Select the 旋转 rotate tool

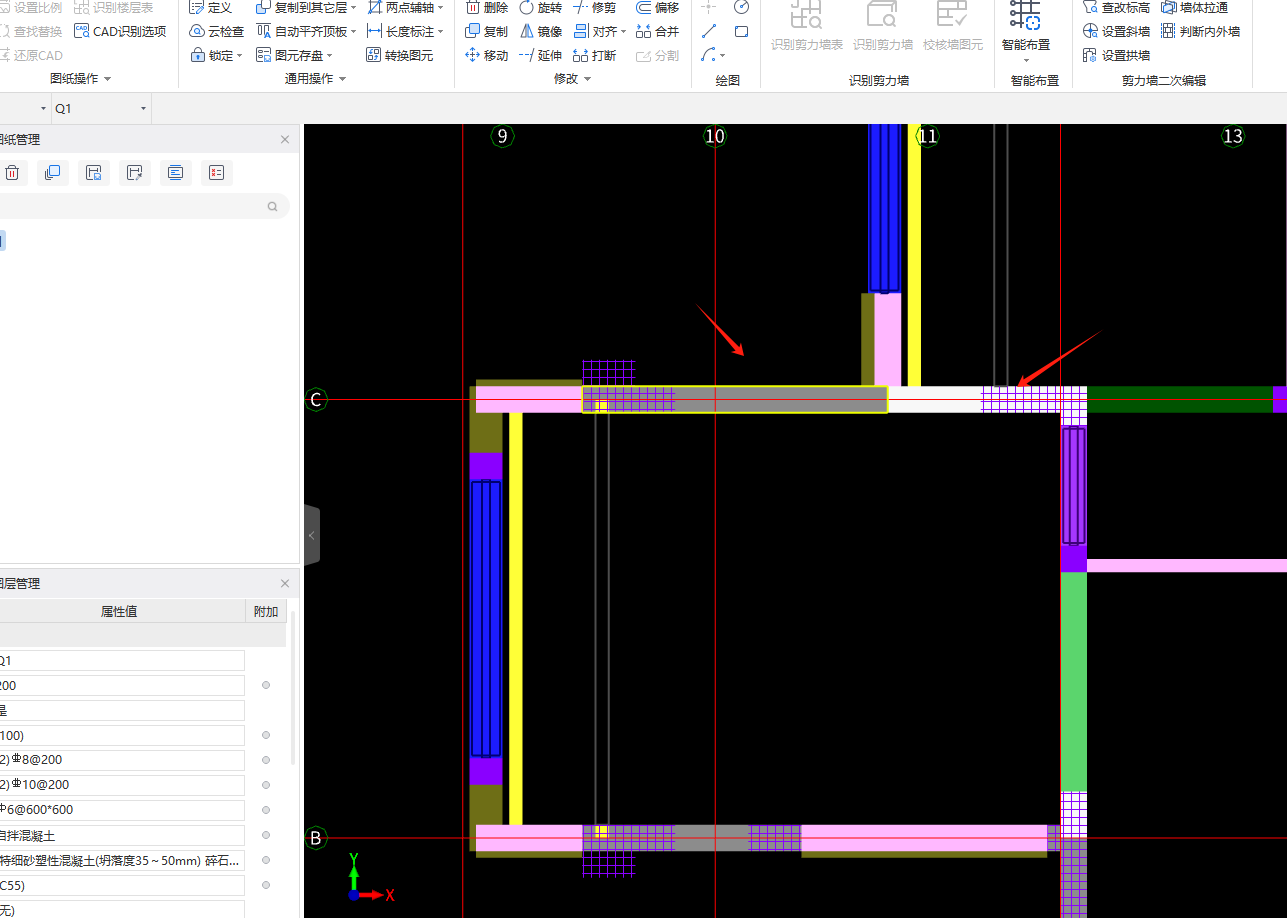[x=541, y=7]
